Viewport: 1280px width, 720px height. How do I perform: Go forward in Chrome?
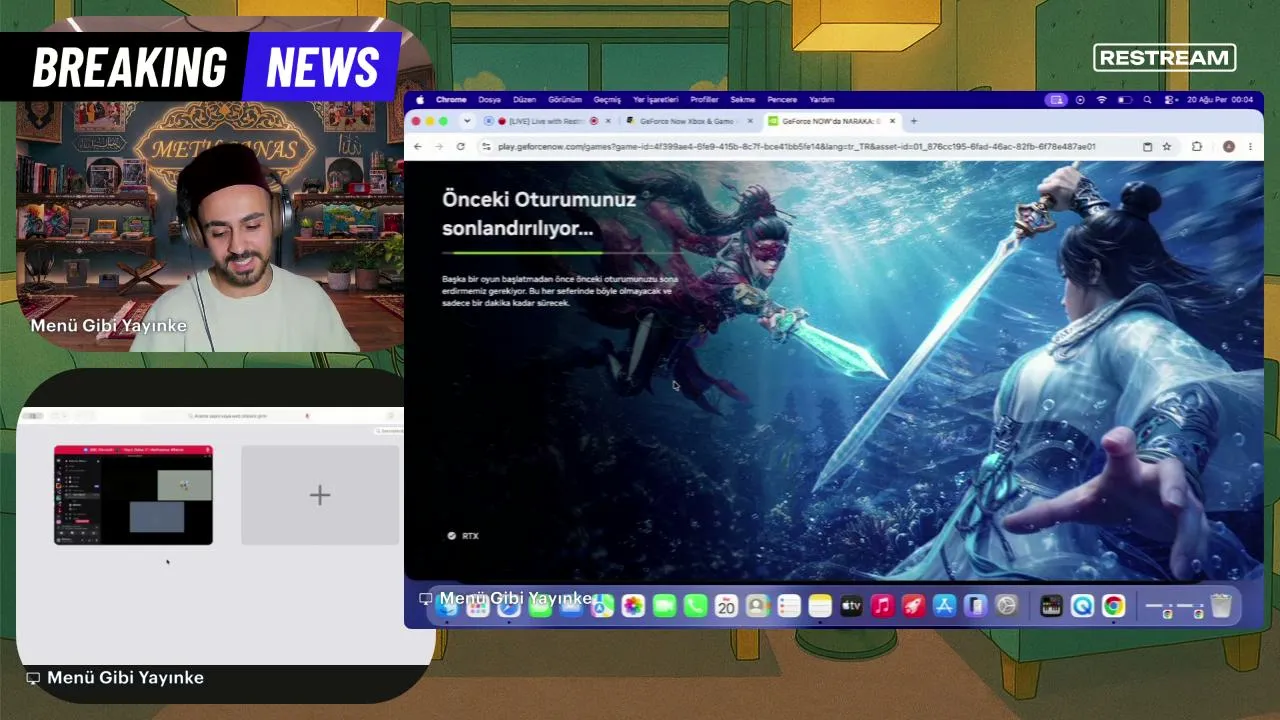click(439, 146)
